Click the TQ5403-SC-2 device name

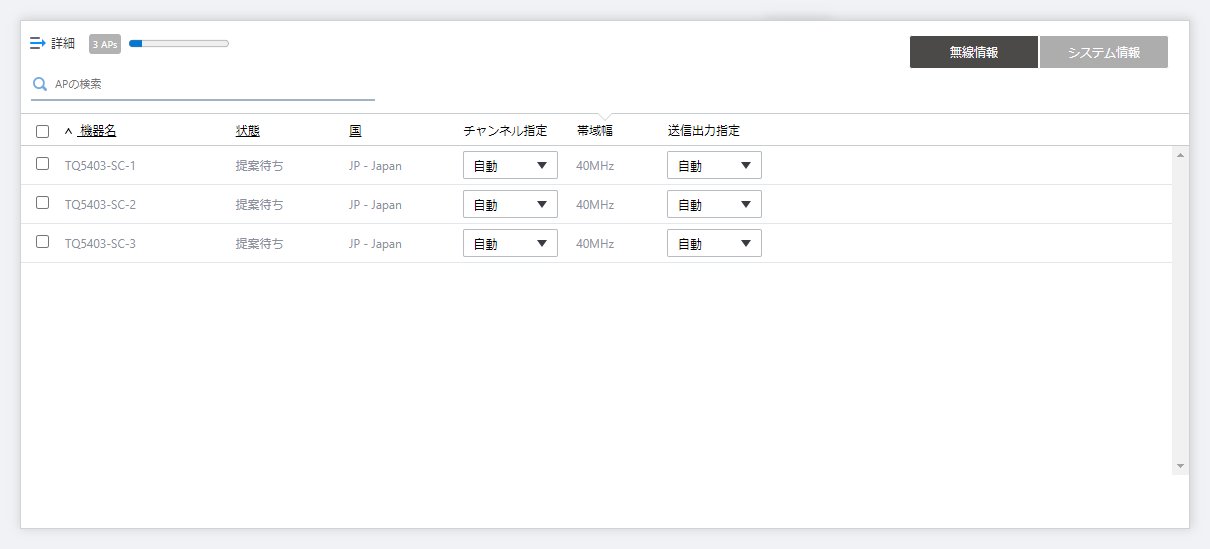100,204
